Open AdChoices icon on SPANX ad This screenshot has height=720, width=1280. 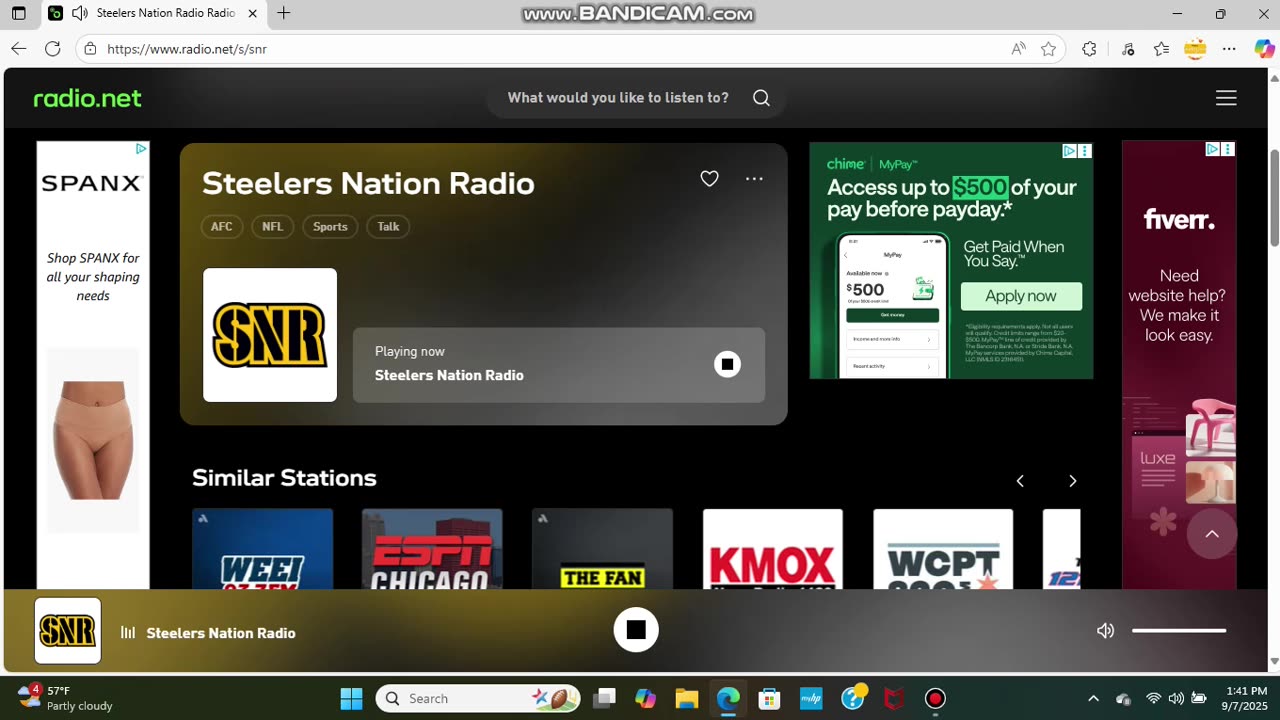(141, 149)
